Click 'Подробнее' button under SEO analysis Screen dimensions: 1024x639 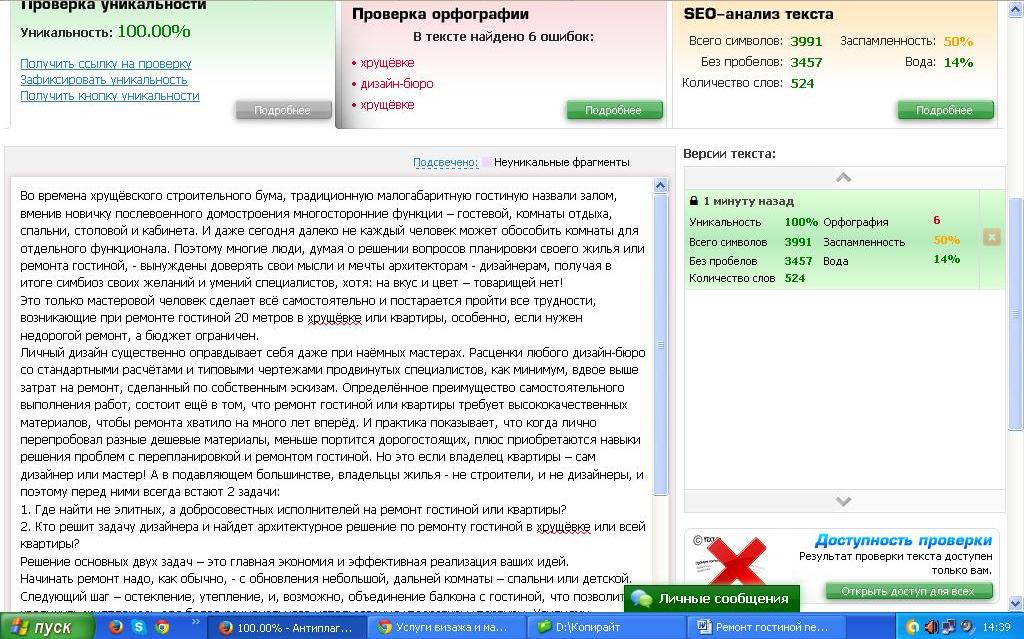tap(945, 110)
